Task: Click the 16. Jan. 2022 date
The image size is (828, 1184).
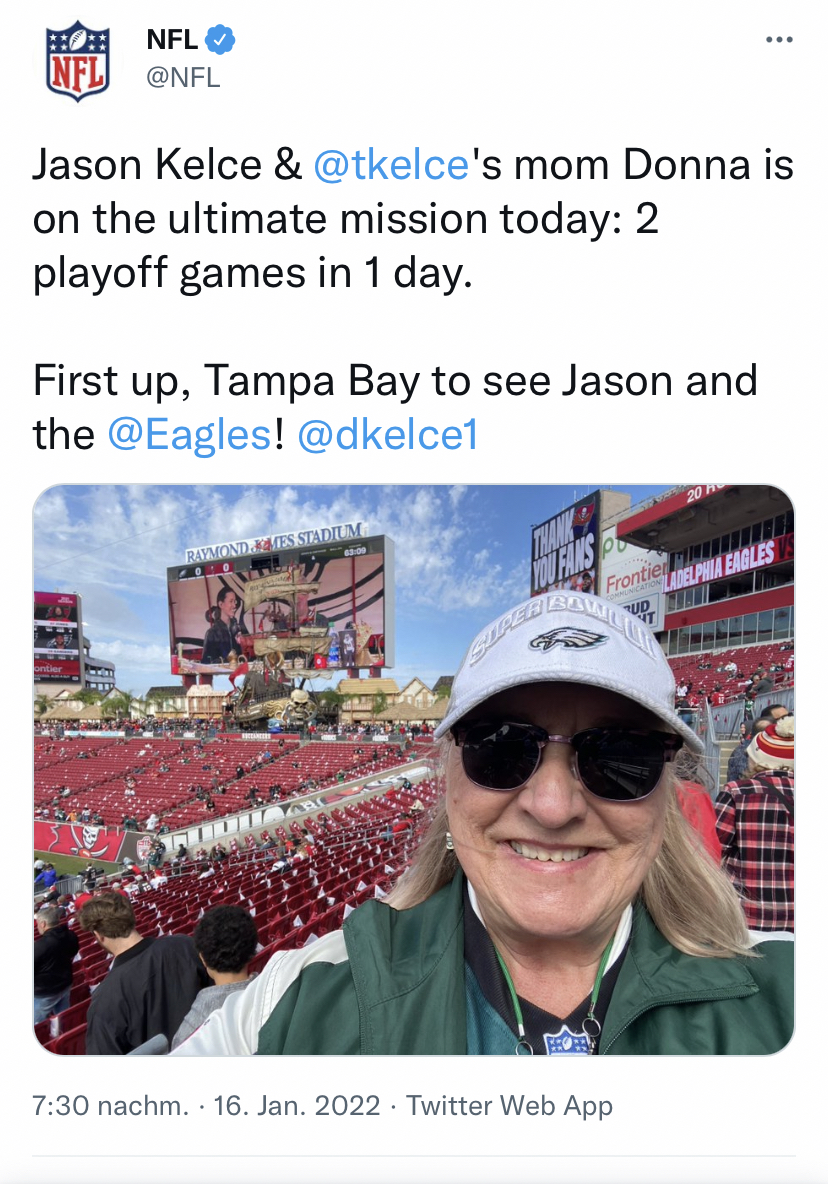Action: (298, 1106)
